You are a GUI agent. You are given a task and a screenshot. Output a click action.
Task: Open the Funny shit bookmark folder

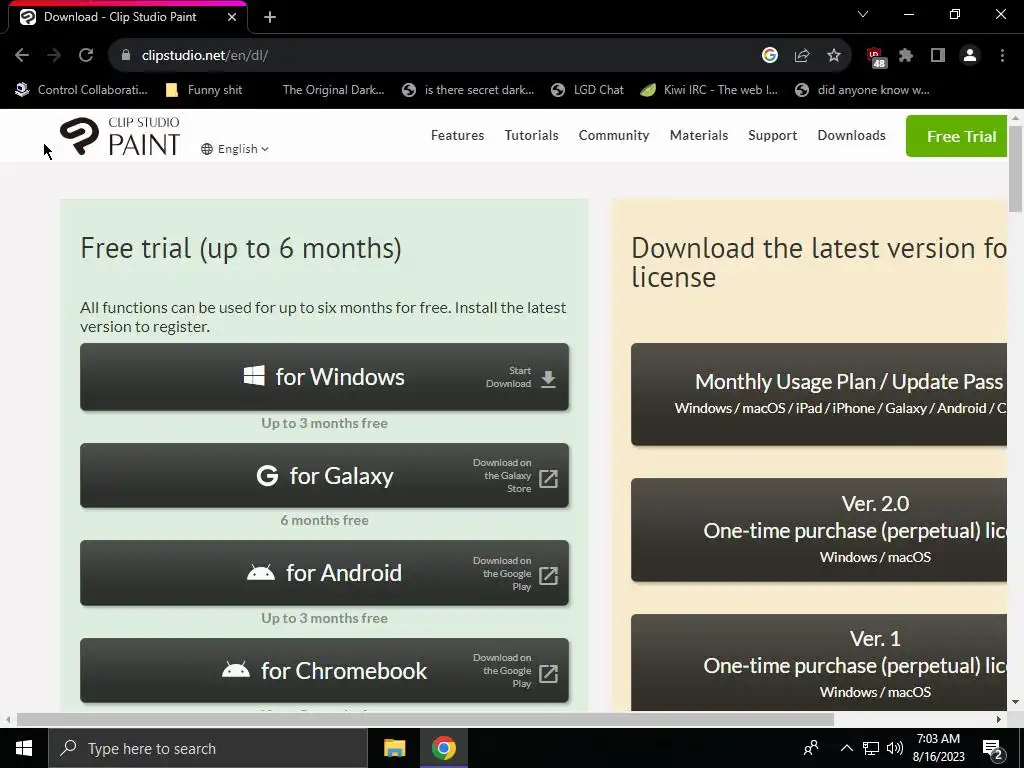coord(204,90)
